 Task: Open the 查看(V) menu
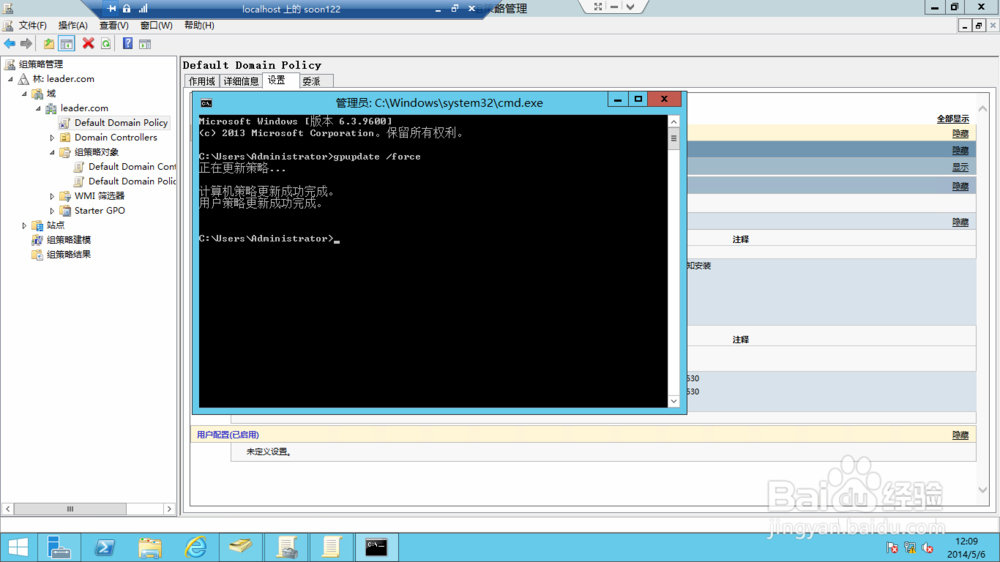point(114,26)
